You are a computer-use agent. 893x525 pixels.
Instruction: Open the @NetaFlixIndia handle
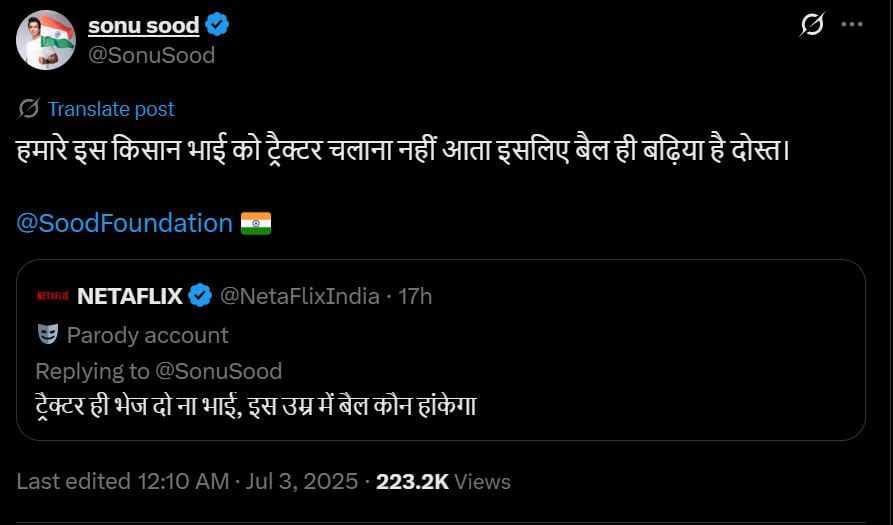[x=299, y=296]
